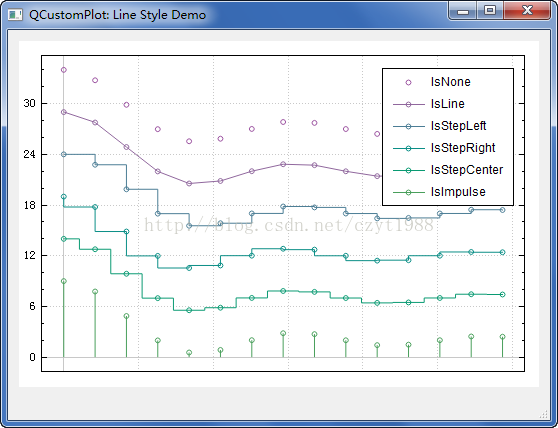Viewport: 558px width, 428px height.
Task: Click the lsNone legend scatter icon
Action: coord(408,83)
